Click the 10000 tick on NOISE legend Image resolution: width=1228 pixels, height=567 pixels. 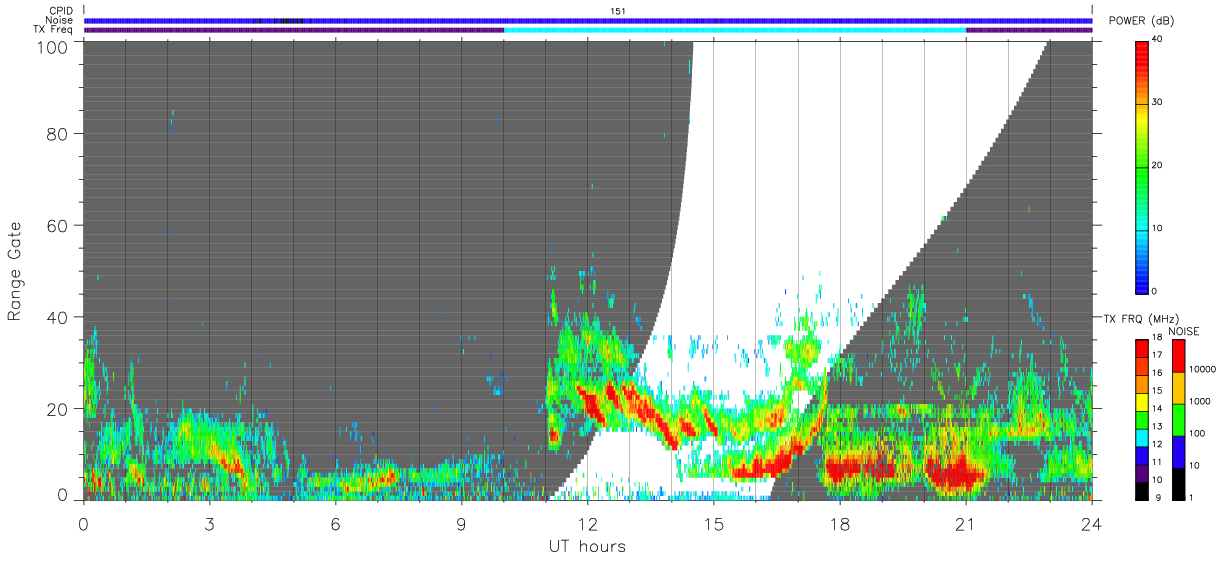(x=1202, y=370)
